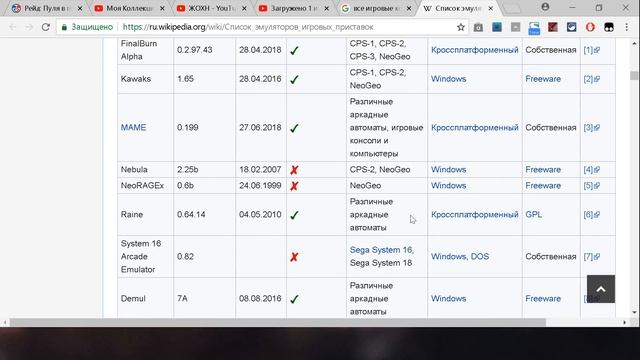Click the gray square extension icon
The image size is (640, 360).
click(516, 27)
